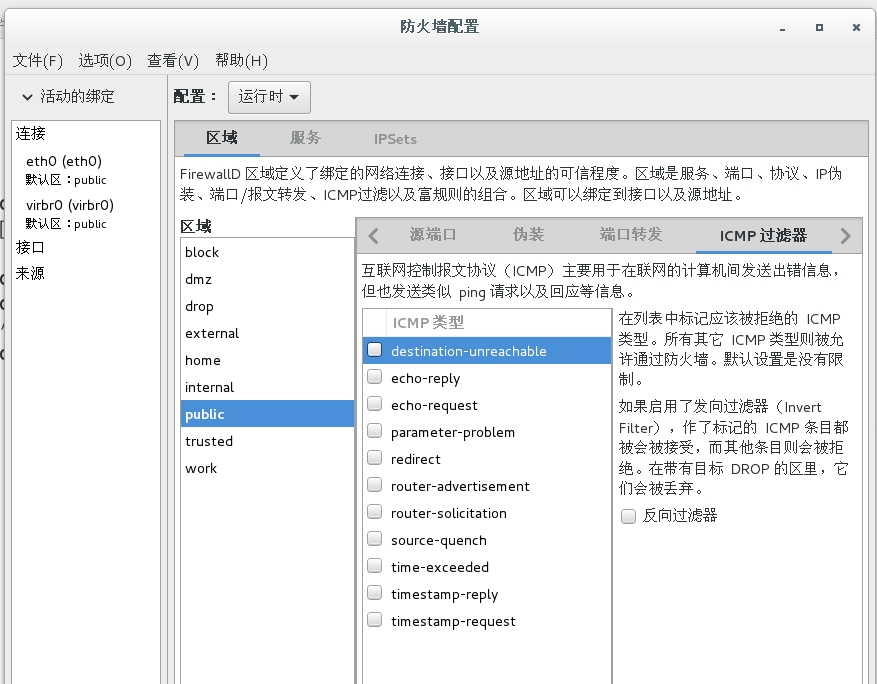Select the virbr0 (virbr0) connection
Image resolution: width=877 pixels, height=684 pixels.
pos(86,214)
